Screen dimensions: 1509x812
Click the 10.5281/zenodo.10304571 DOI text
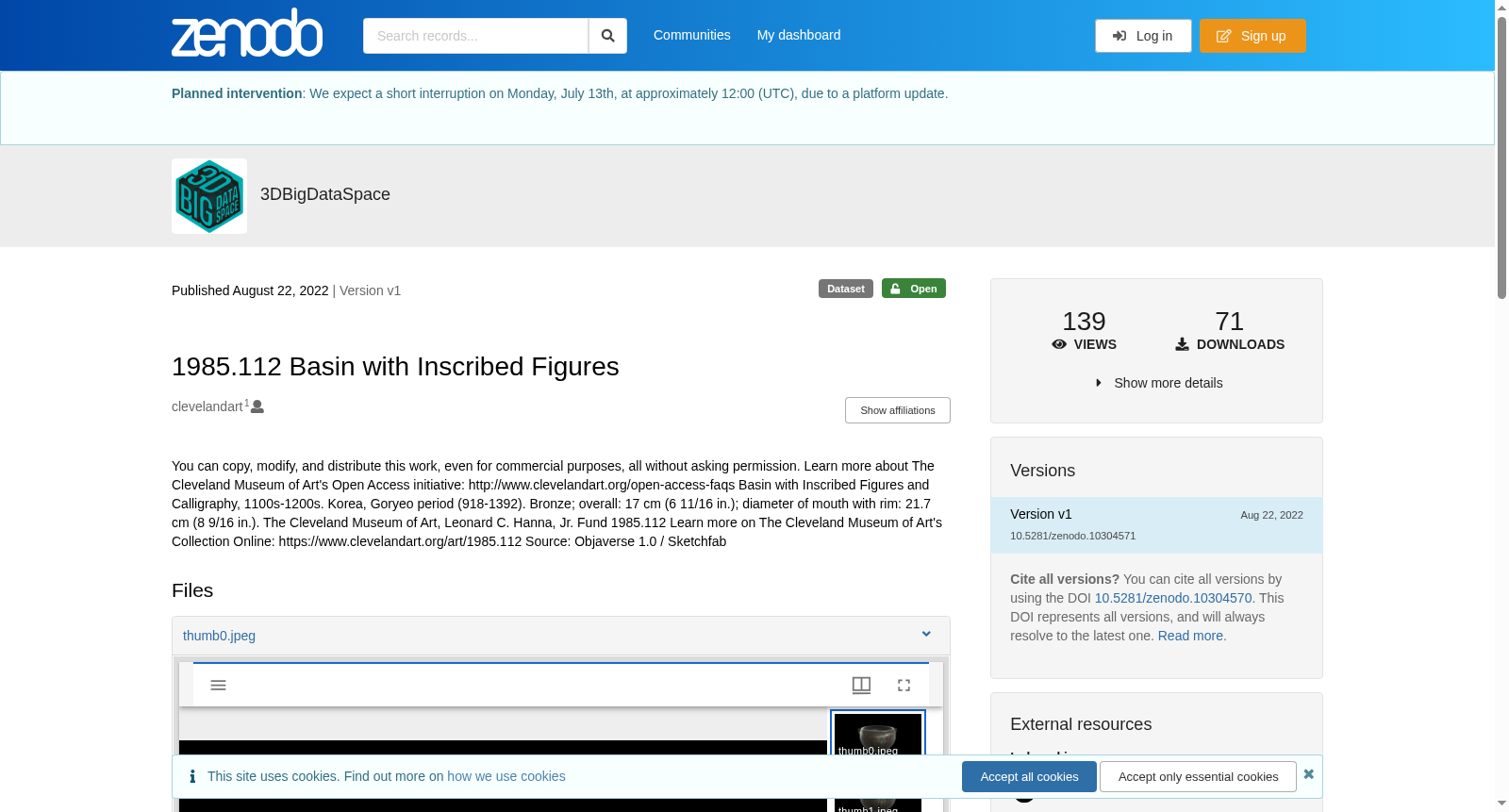click(x=1072, y=536)
